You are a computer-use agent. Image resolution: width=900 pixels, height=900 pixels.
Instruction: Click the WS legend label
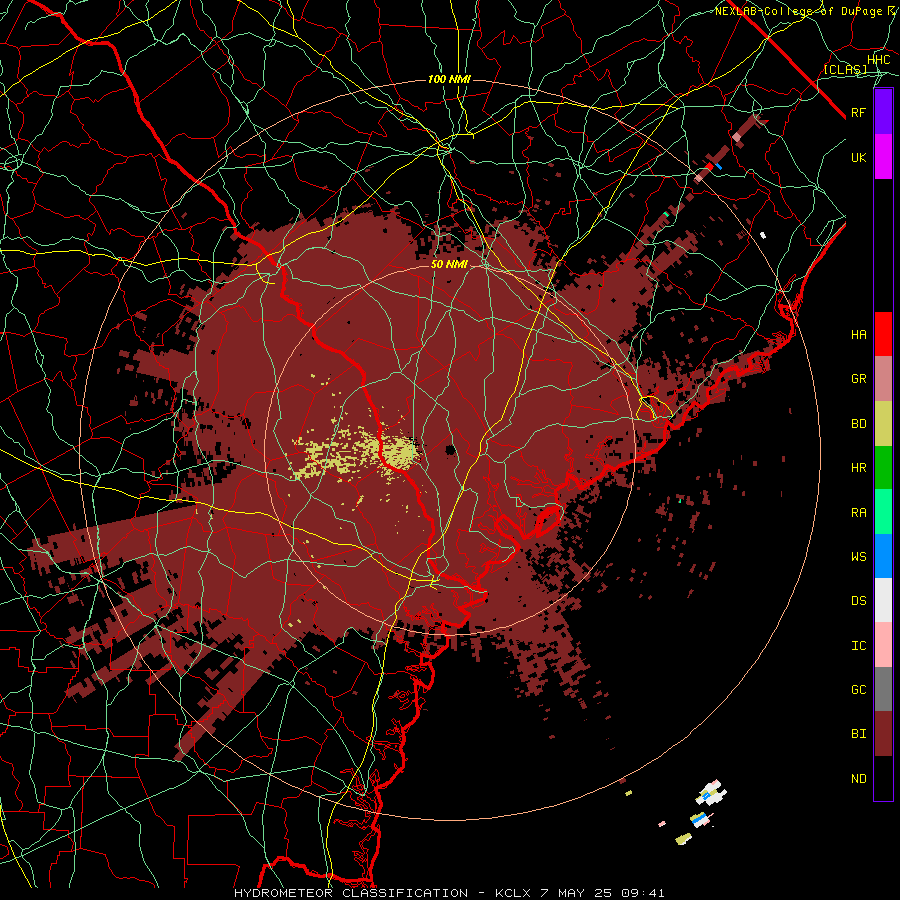(858, 556)
